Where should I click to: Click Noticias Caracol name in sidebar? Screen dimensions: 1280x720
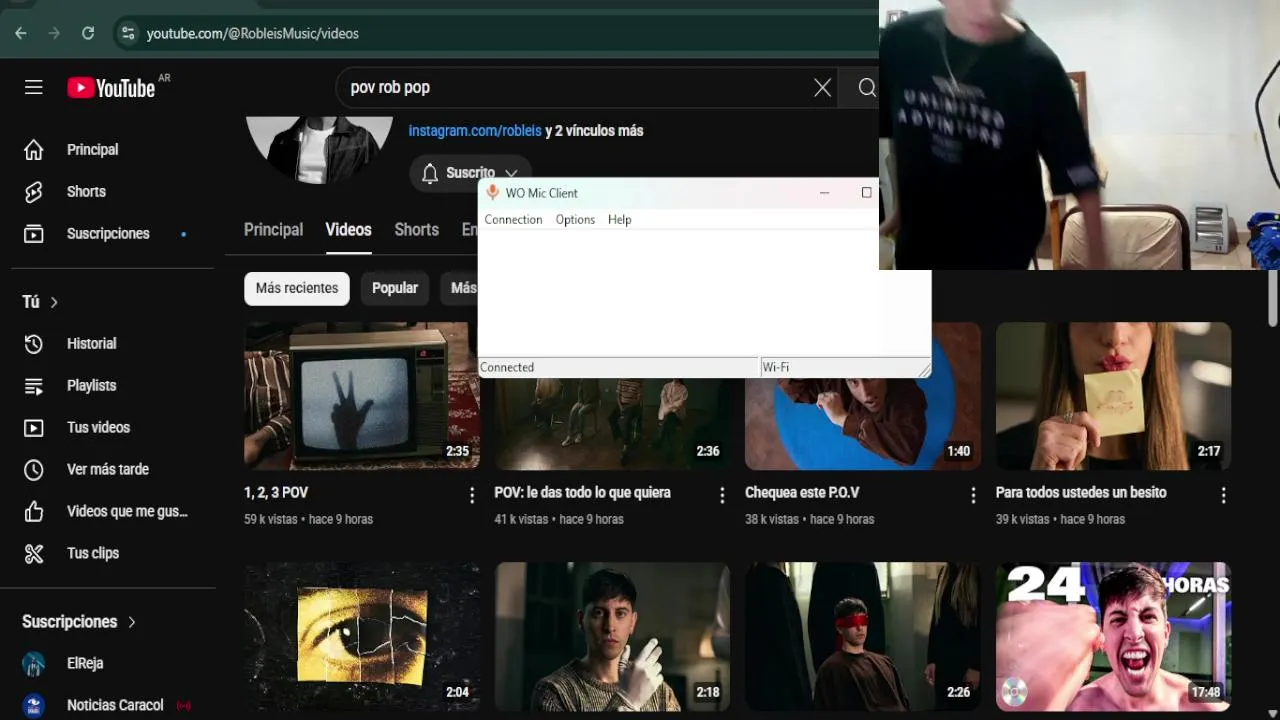115,706
